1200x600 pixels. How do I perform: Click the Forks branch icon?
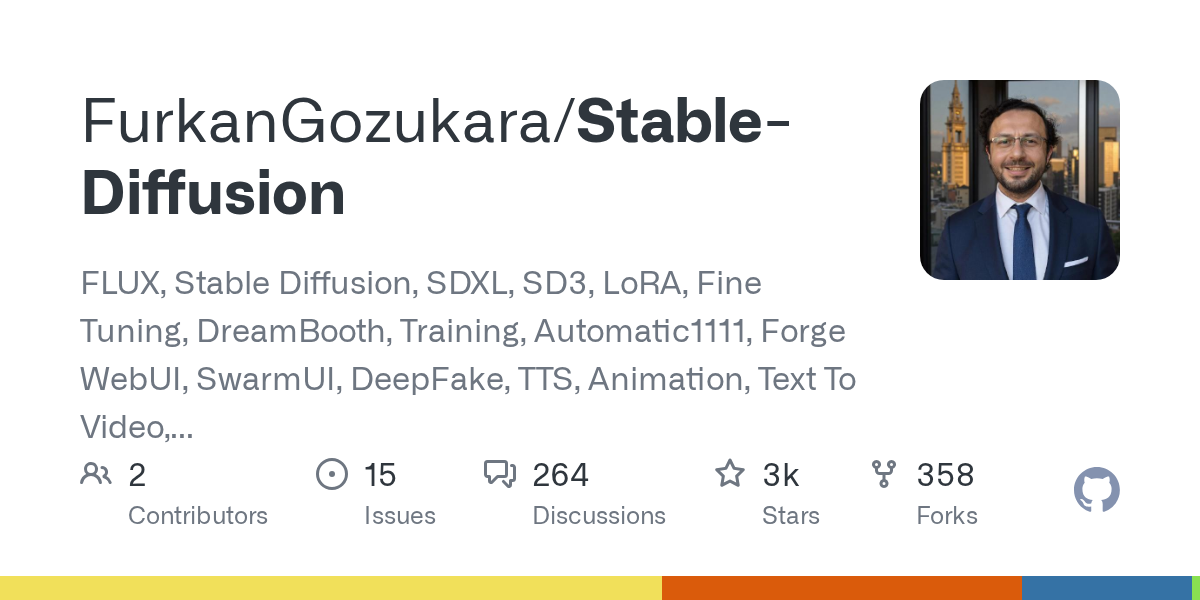pos(884,474)
